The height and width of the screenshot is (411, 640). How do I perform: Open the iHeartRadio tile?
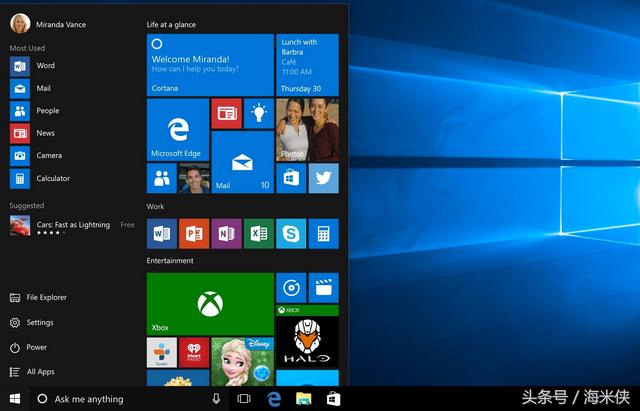pyautogui.click(x=194, y=353)
